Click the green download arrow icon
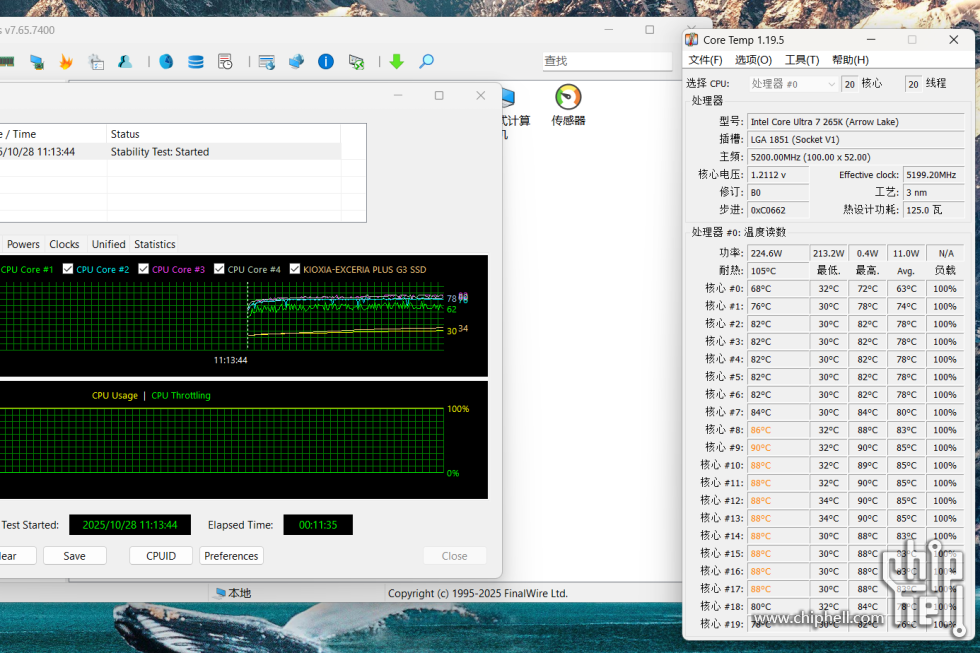980x653 pixels. tap(396, 62)
